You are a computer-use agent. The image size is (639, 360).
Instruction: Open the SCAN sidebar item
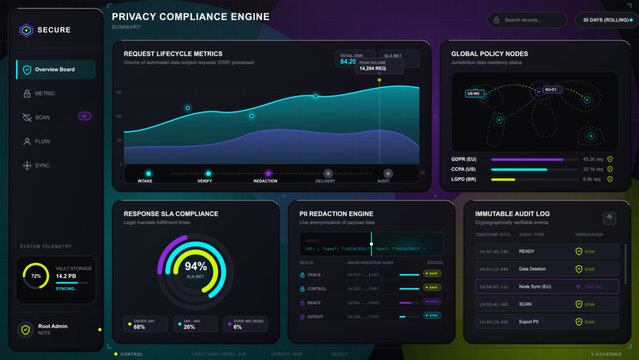[56, 117]
